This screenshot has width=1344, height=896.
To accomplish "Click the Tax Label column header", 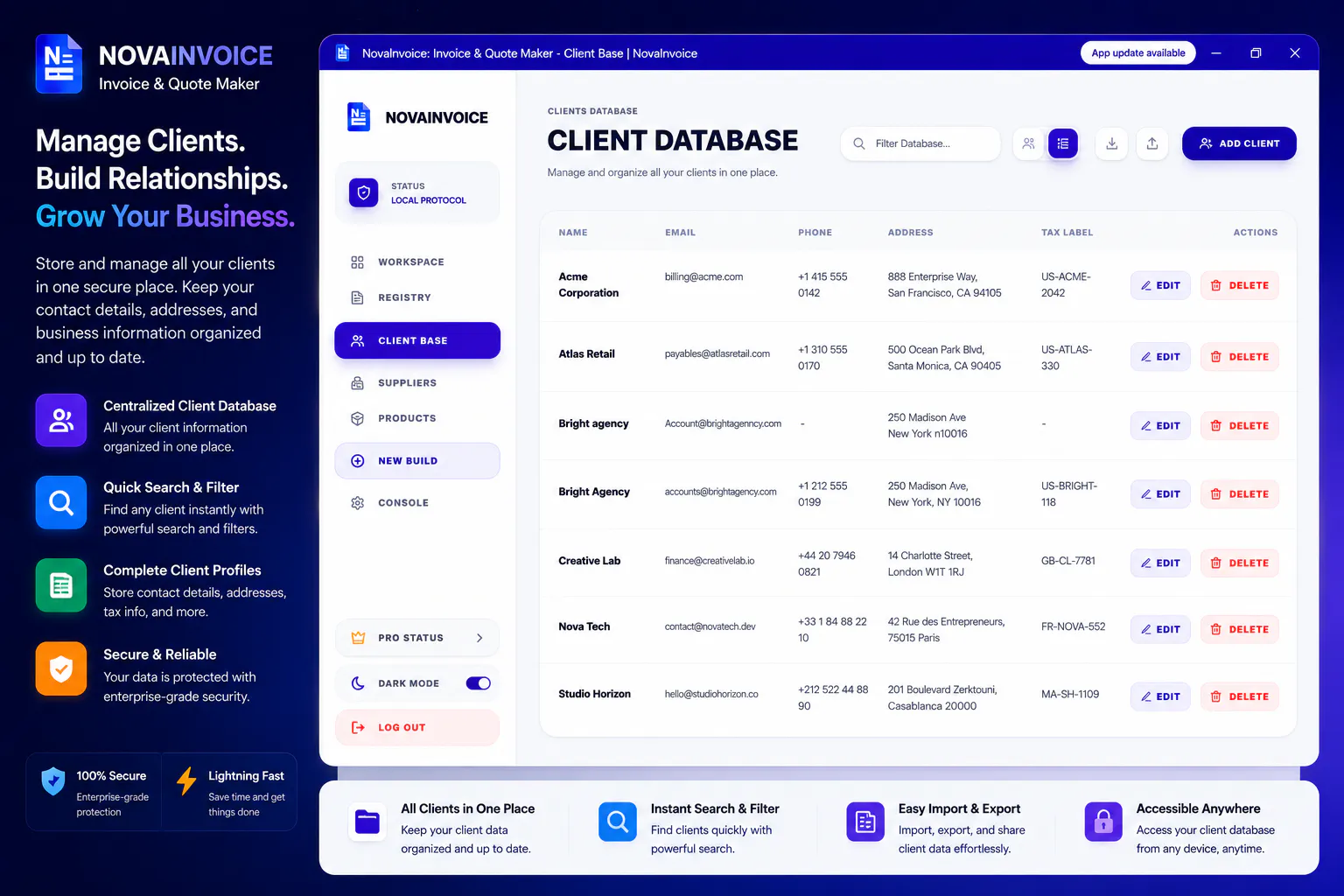I will pos(1067,233).
